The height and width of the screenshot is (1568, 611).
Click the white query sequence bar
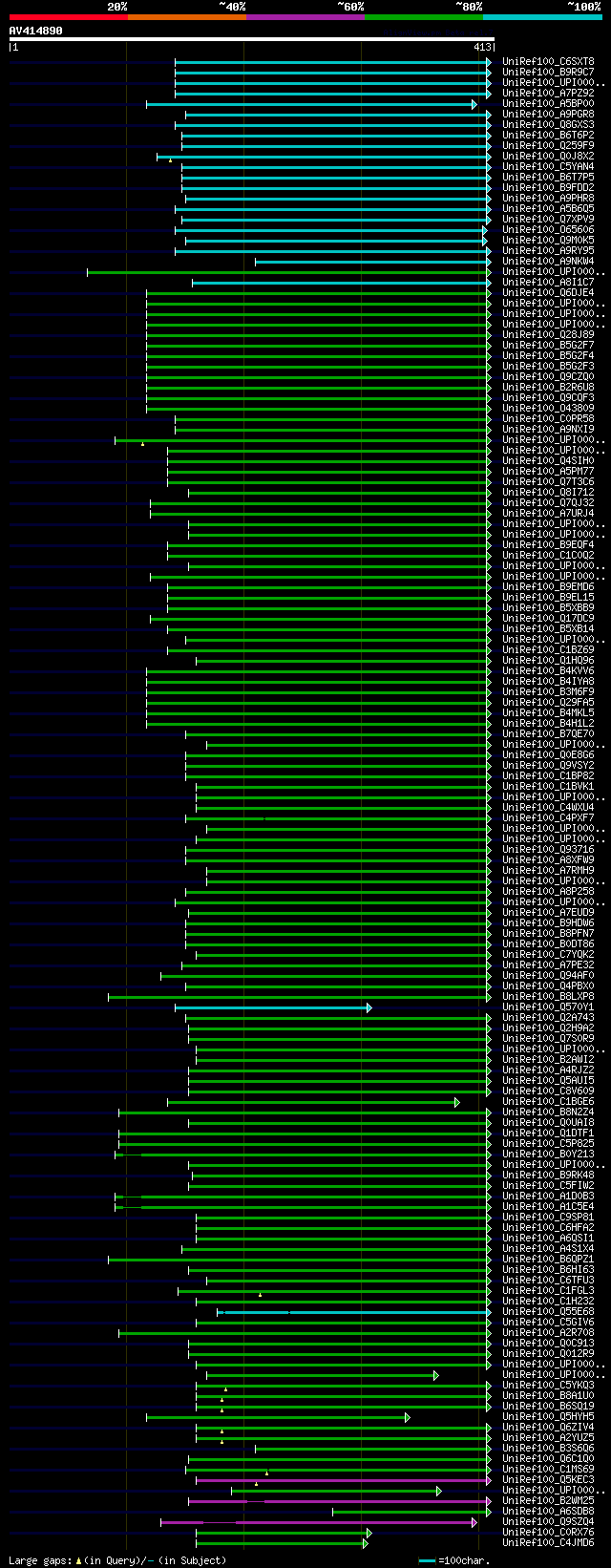tap(251, 39)
